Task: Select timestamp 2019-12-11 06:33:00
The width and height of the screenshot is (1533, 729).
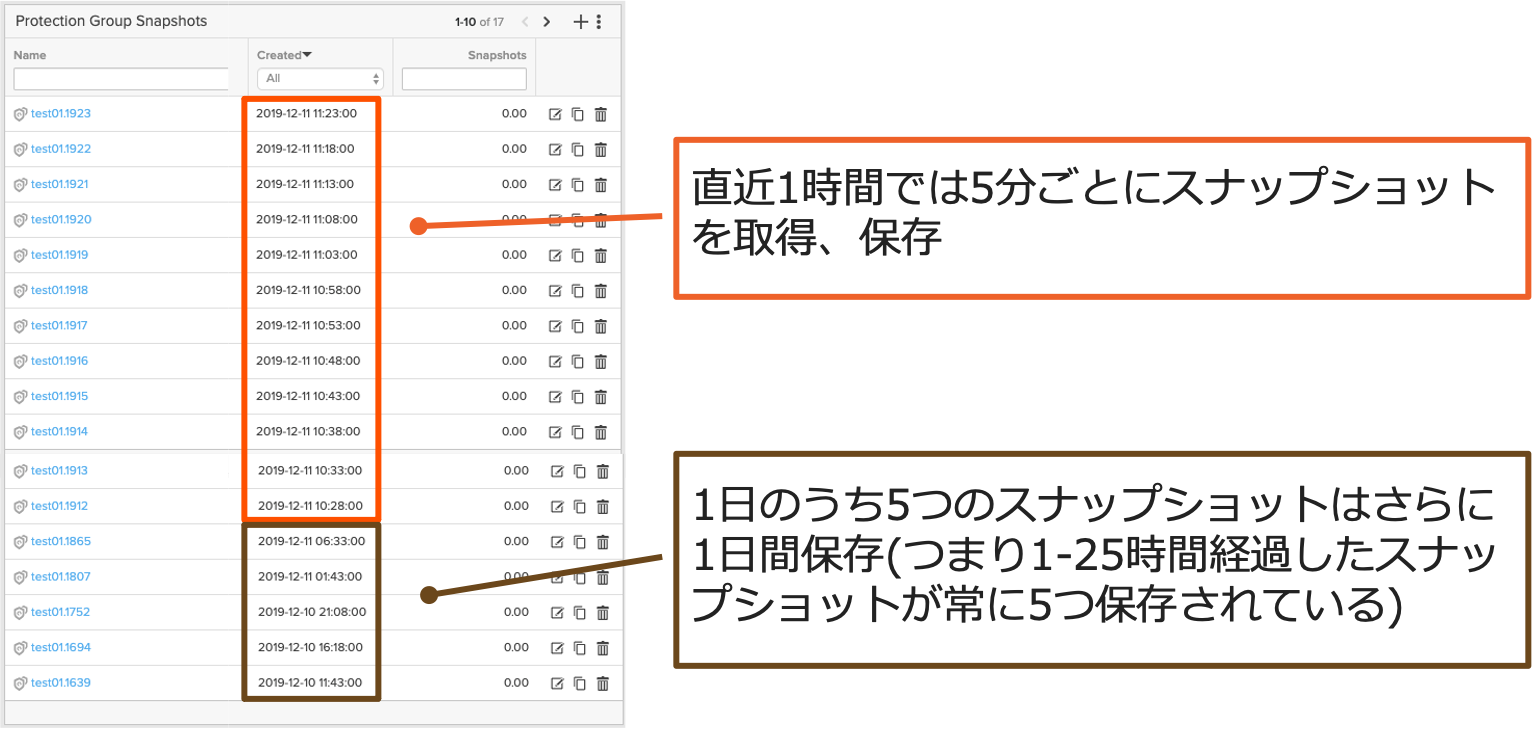Action: coord(311,542)
